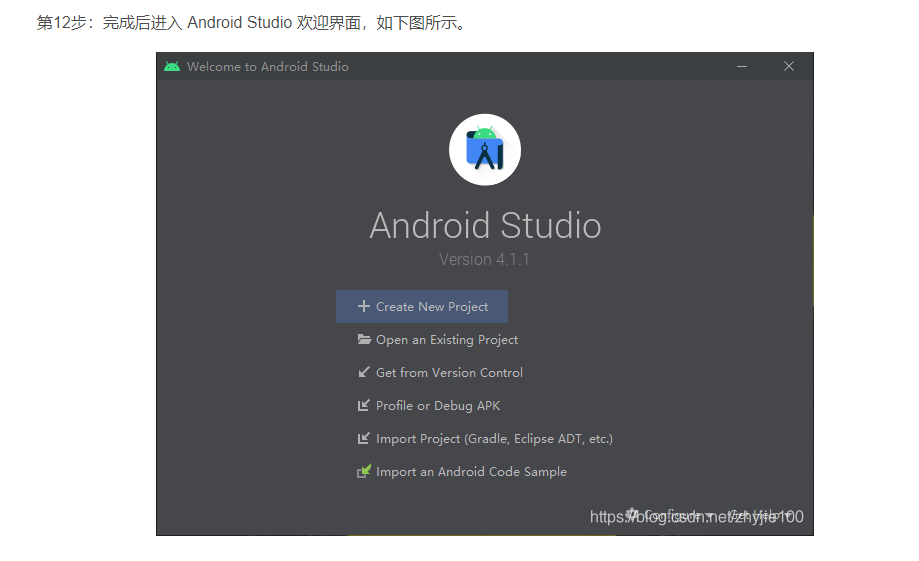919x561 pixels.
Task: Click the large "Android Studio" heading text
Action: click(485, 226)
